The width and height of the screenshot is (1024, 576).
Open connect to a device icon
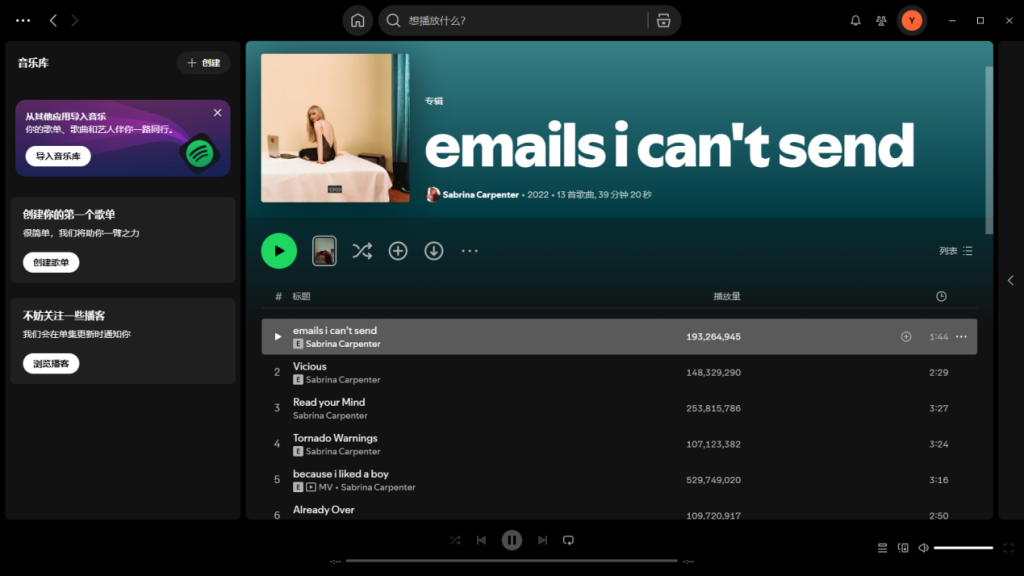903,549
